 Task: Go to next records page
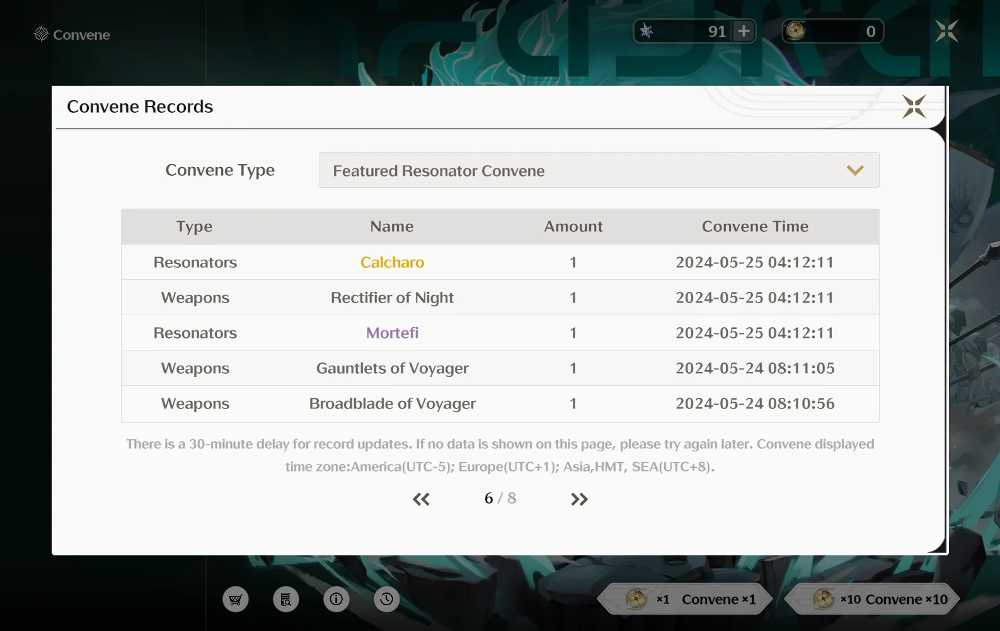(x=579, y=499)
